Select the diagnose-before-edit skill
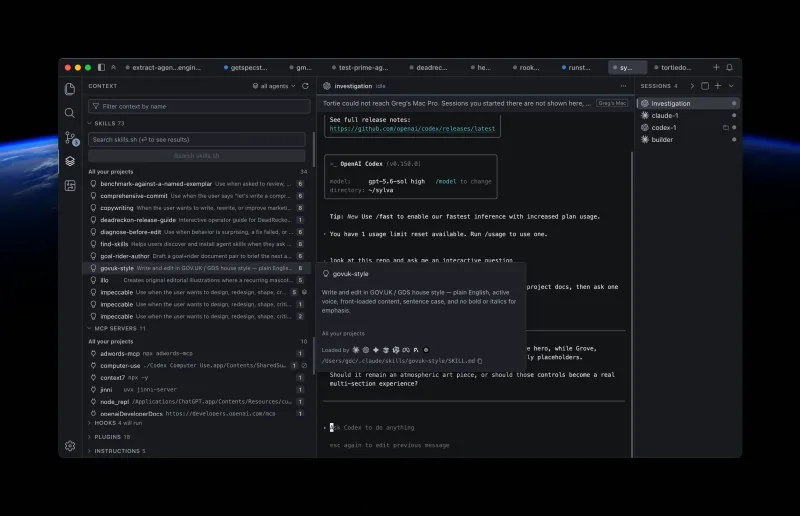The width and height of the screenshot is (800, 516). coord(196,232)
